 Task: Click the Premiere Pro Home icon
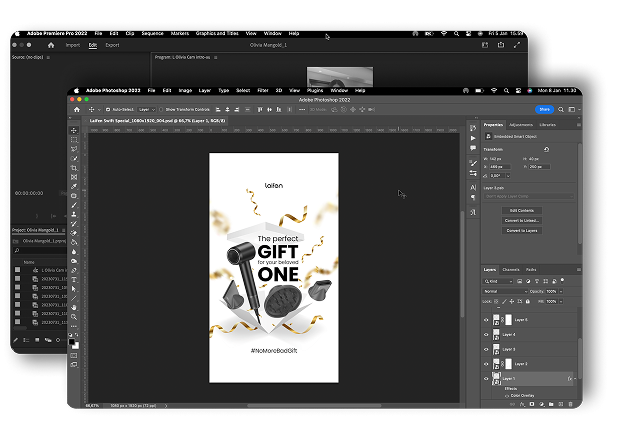pos(51,45)
